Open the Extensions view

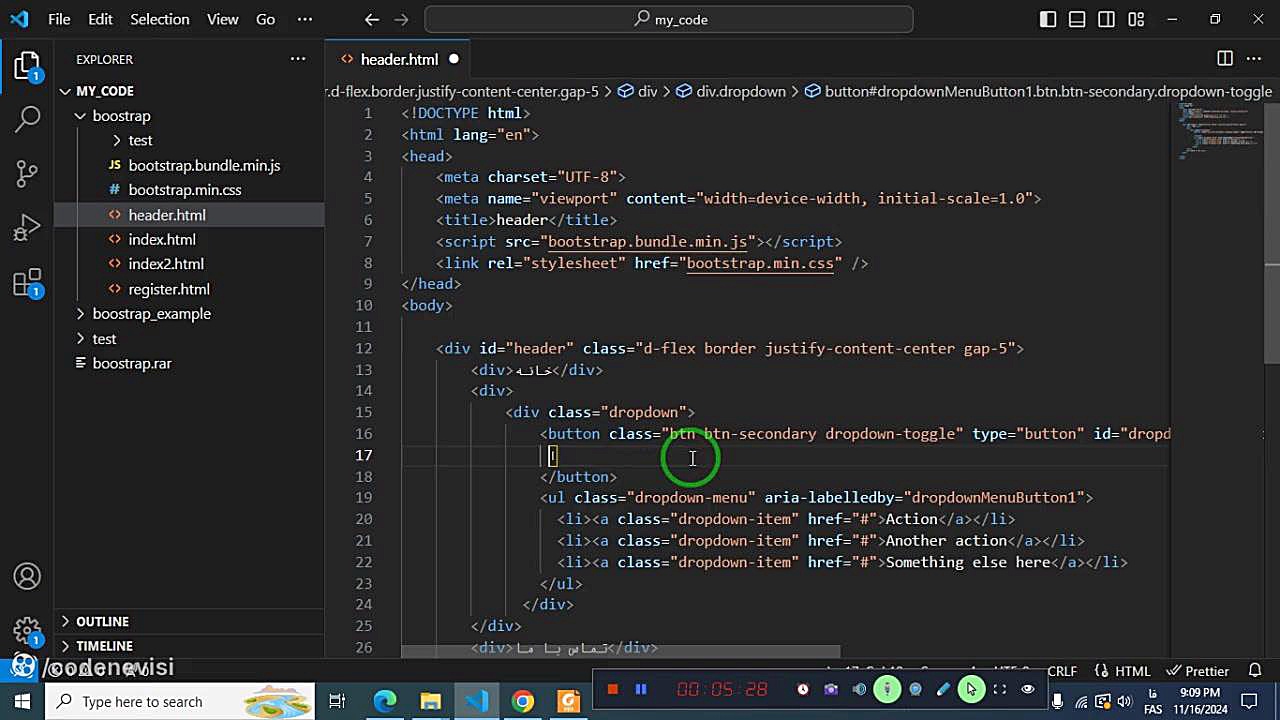pyautogui.click(x=28, y=284)
